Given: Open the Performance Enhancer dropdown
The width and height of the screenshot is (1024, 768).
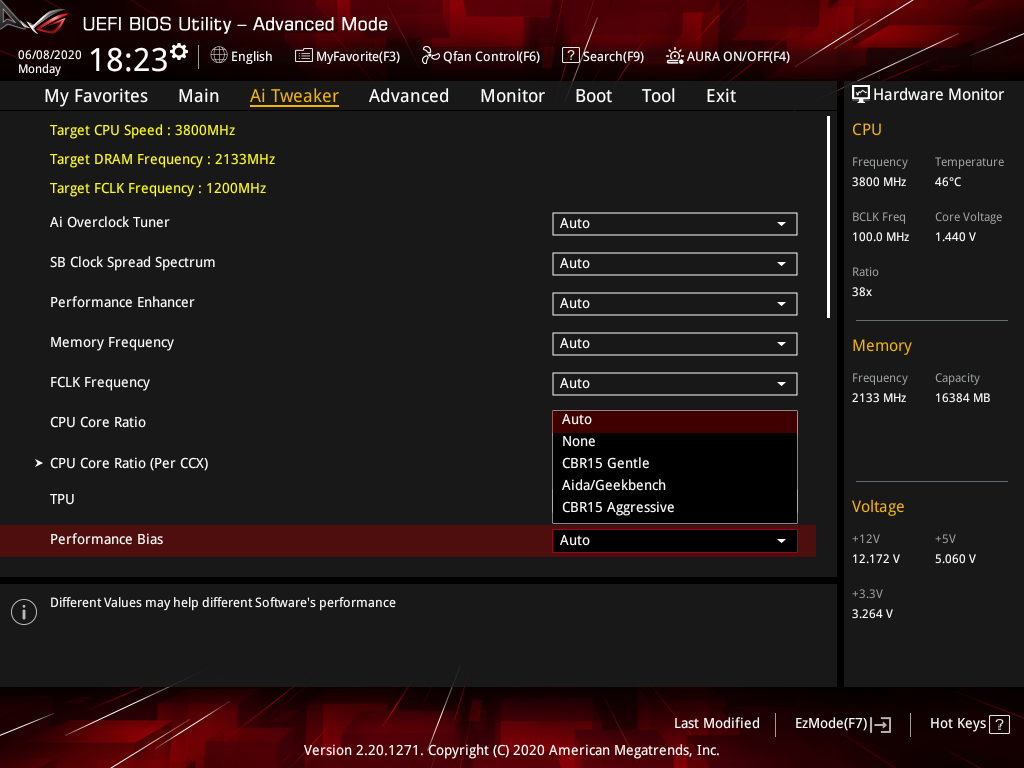Looking at the screenshot, I should pyautogui.click(x=675, y=304).
